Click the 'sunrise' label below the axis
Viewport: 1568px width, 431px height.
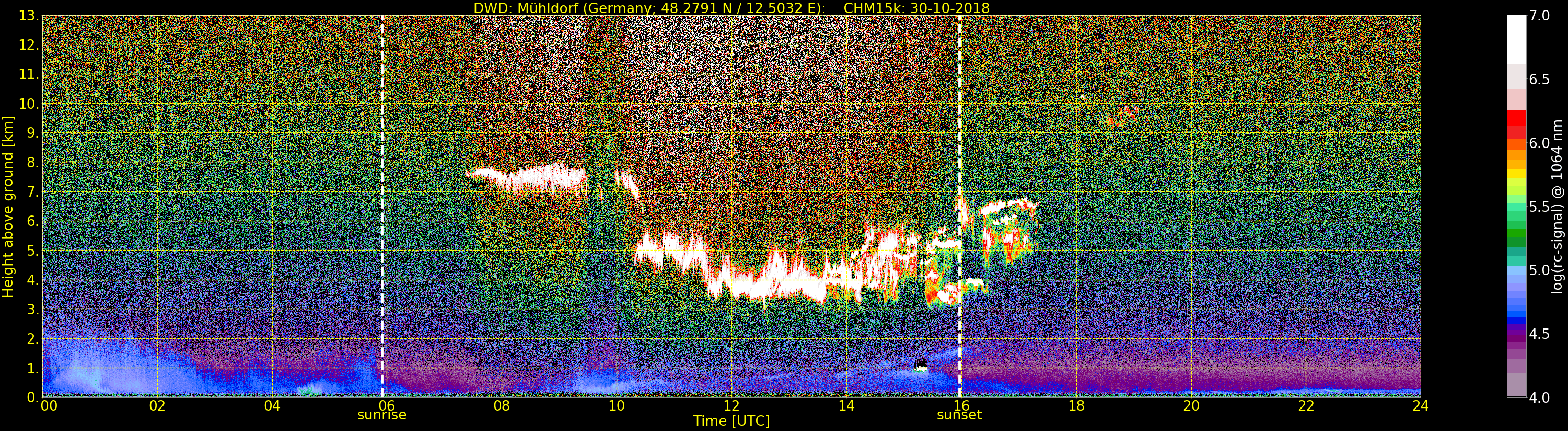pyautogui.click(x=381, y=415)
